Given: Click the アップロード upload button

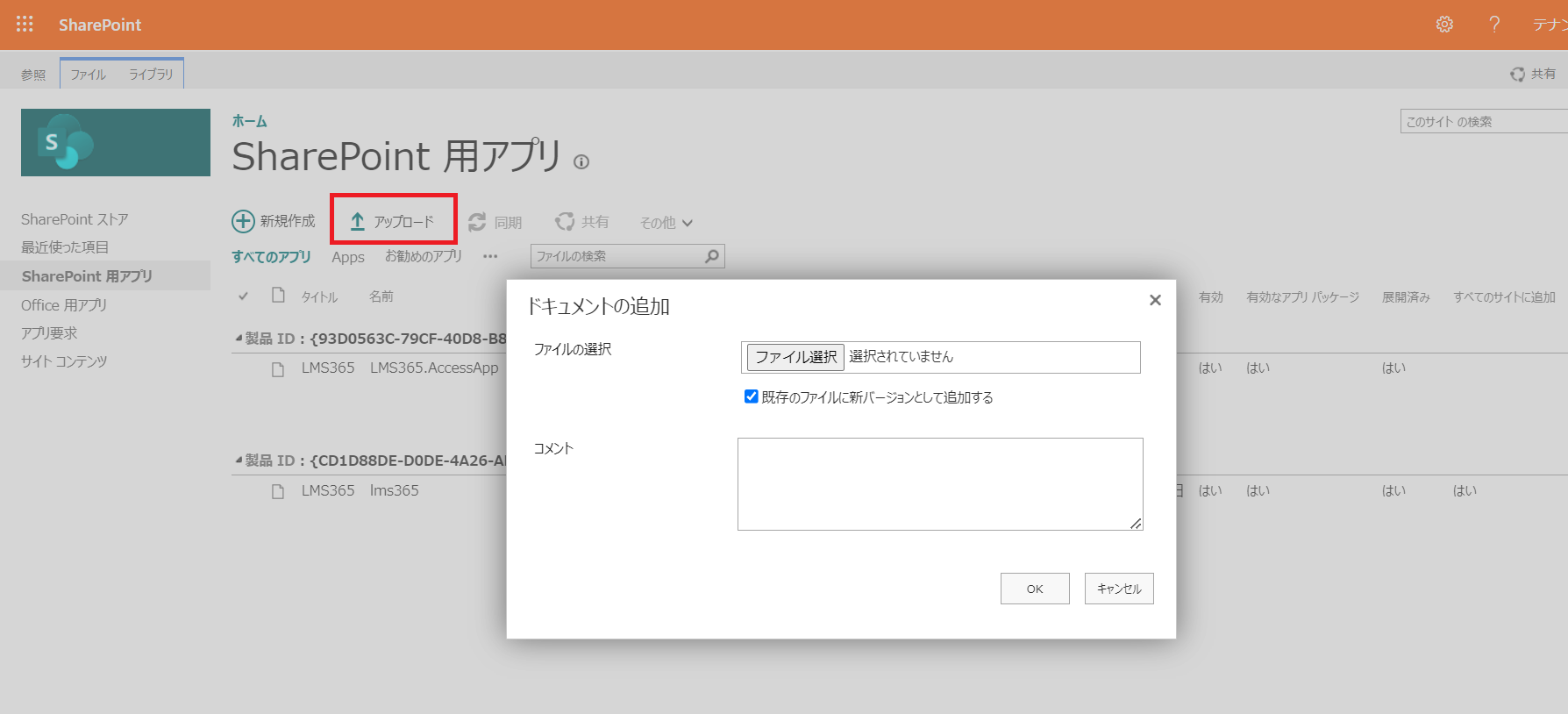Looking at the screenshot, I should pos(393,221).
